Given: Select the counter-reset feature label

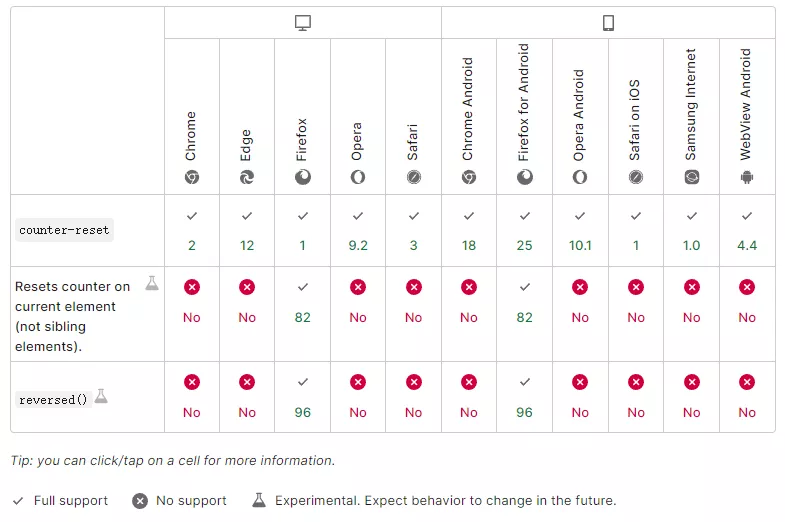Looking at the screenshot, I should [65, 230].
